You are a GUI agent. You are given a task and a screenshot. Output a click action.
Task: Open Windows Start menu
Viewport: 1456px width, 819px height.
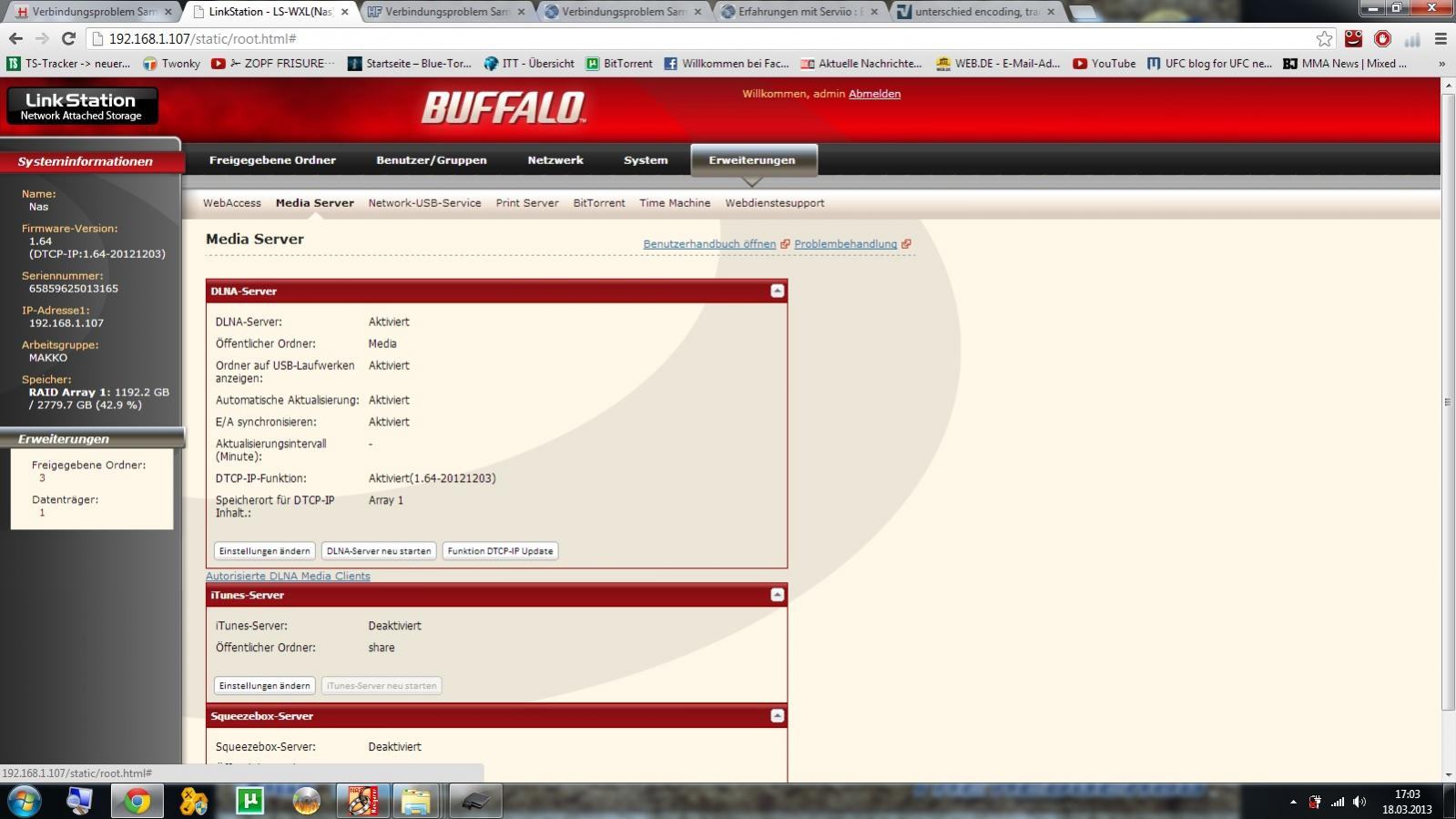click(x=25, y=801)
